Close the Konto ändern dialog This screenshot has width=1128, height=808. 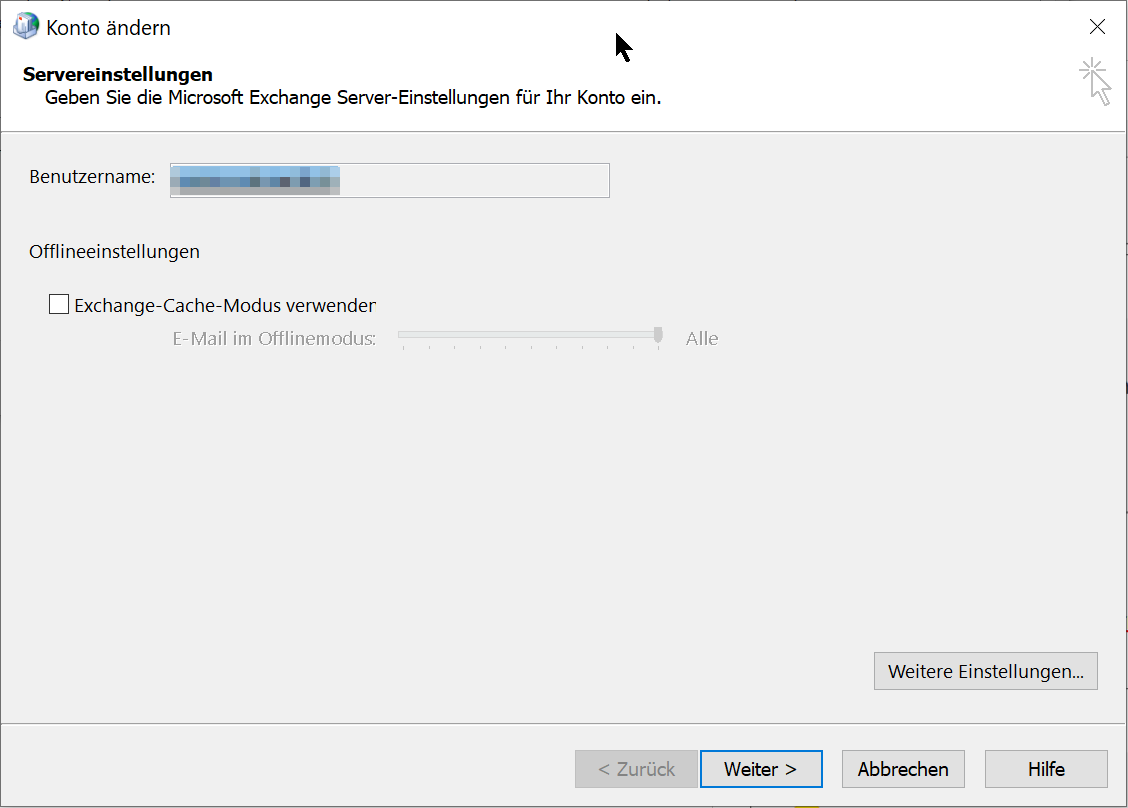(x=1097, y=27)
